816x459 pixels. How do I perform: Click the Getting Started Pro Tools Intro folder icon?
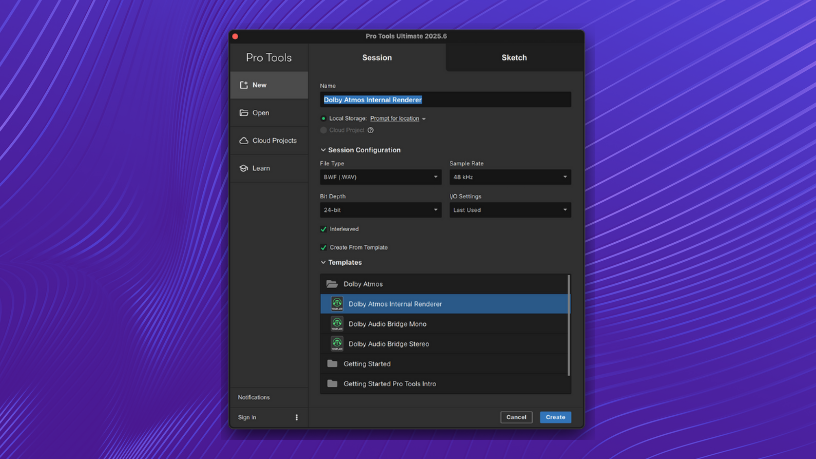pos(332,384)
